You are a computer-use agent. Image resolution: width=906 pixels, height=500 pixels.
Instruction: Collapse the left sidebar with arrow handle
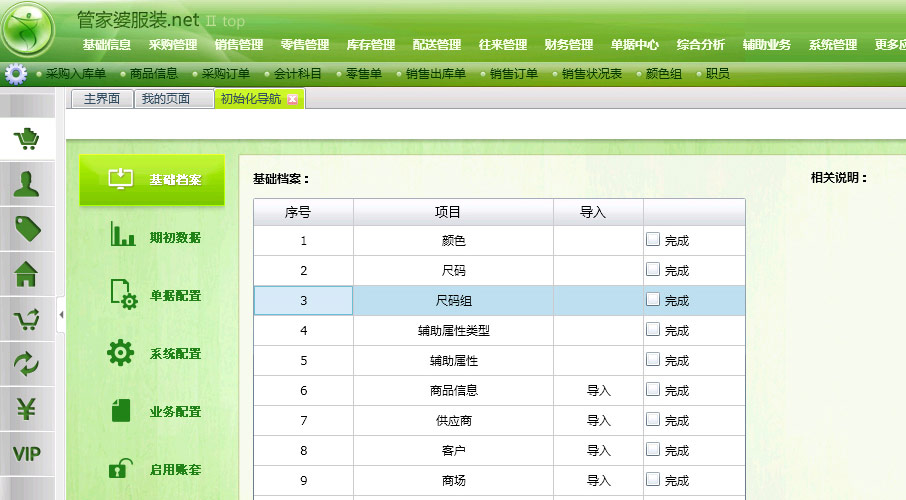click(x=61, y=315)
